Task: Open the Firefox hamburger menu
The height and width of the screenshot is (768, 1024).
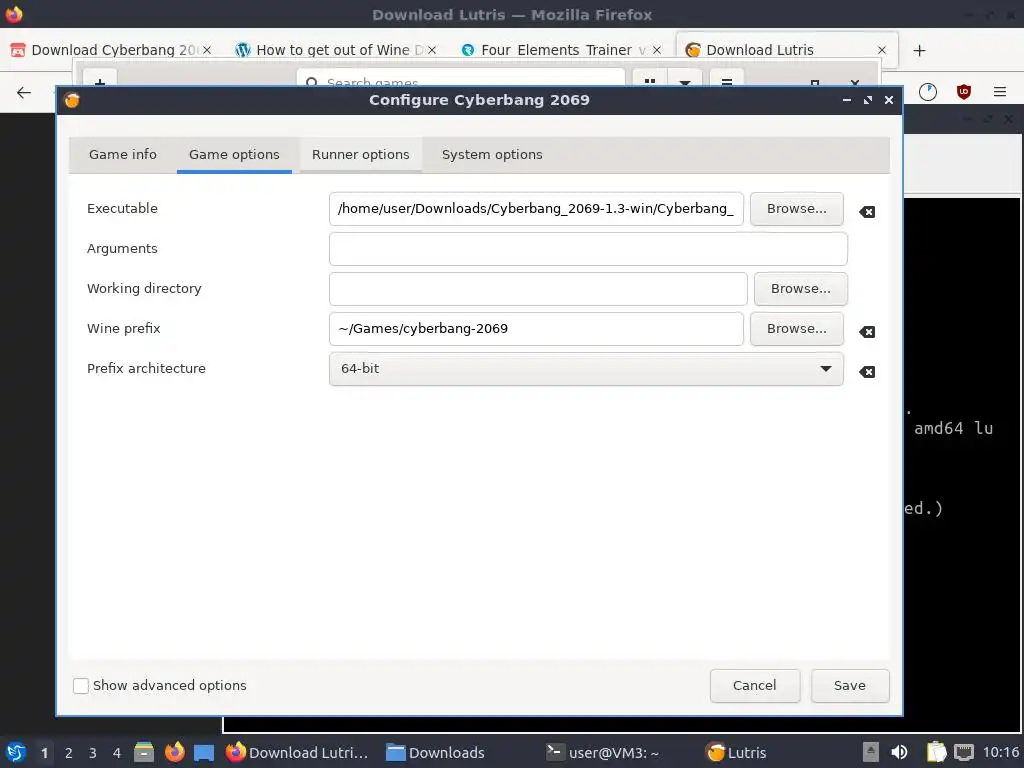Action: [999, 92]
